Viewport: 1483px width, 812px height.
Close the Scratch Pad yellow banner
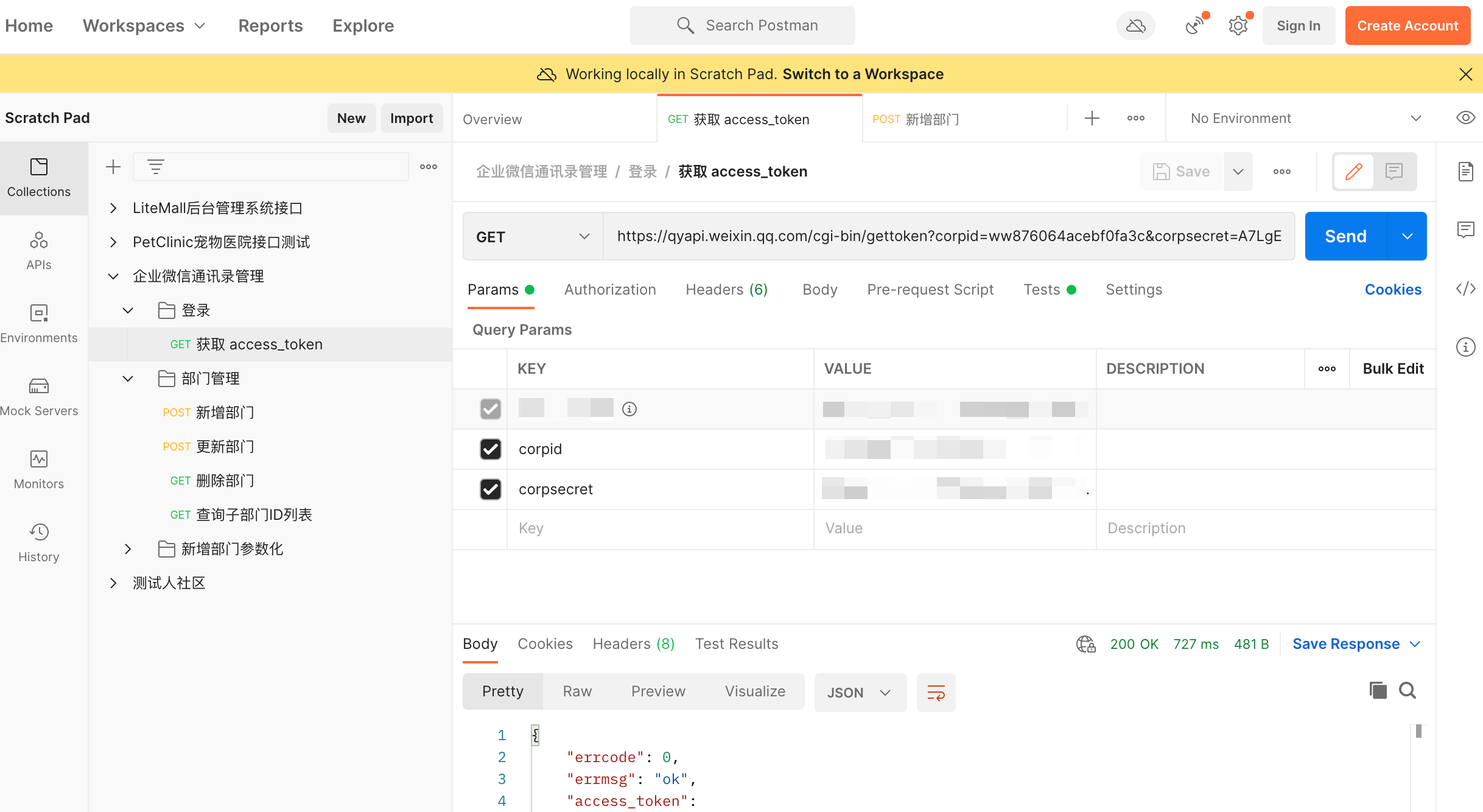(x=1466, y=74)
